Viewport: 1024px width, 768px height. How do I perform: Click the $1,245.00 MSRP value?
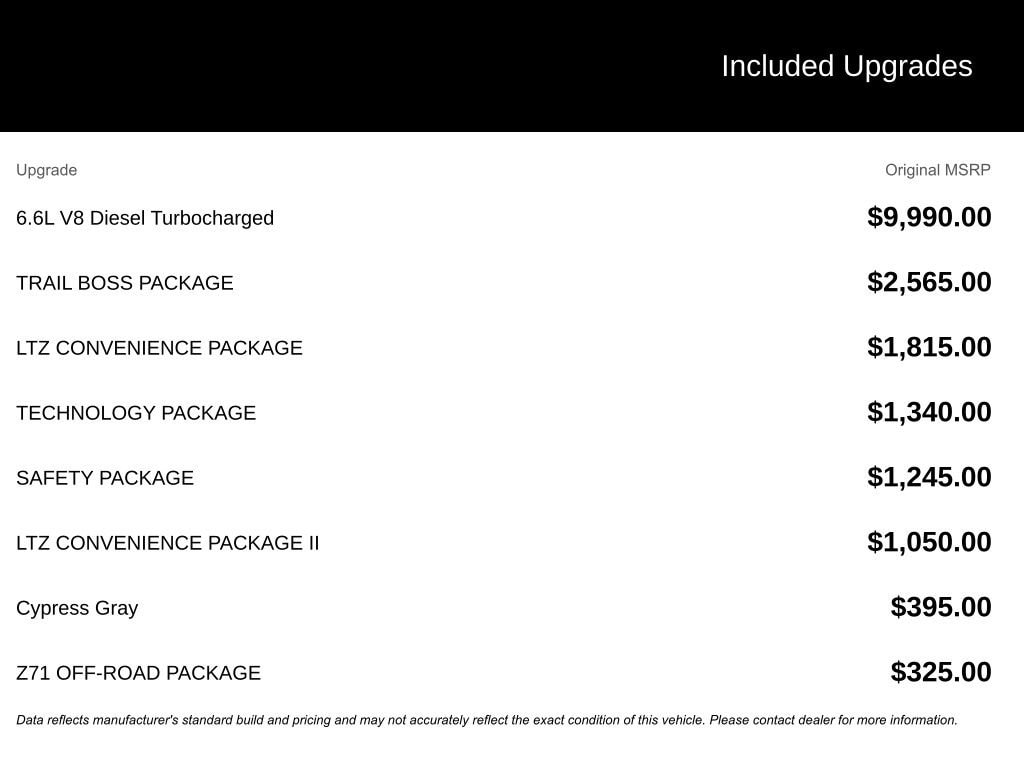tap(929, 477)
